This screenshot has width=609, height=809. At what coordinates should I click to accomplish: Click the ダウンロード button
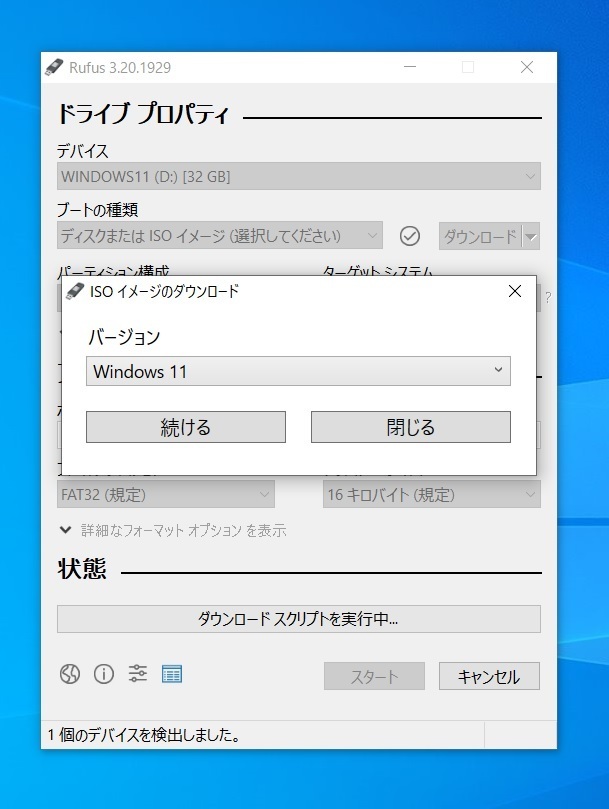(x=480, y=236)
